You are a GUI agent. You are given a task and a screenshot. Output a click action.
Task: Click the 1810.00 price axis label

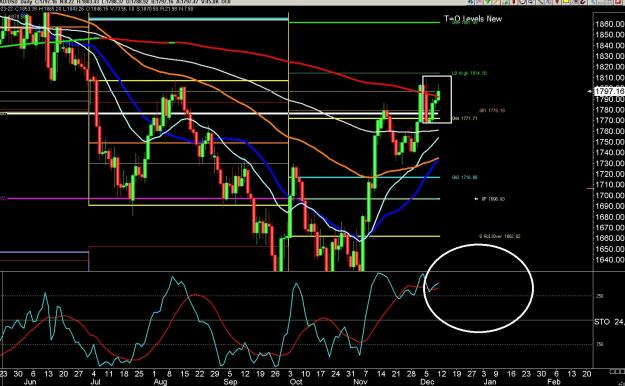[x=609, y=78]
